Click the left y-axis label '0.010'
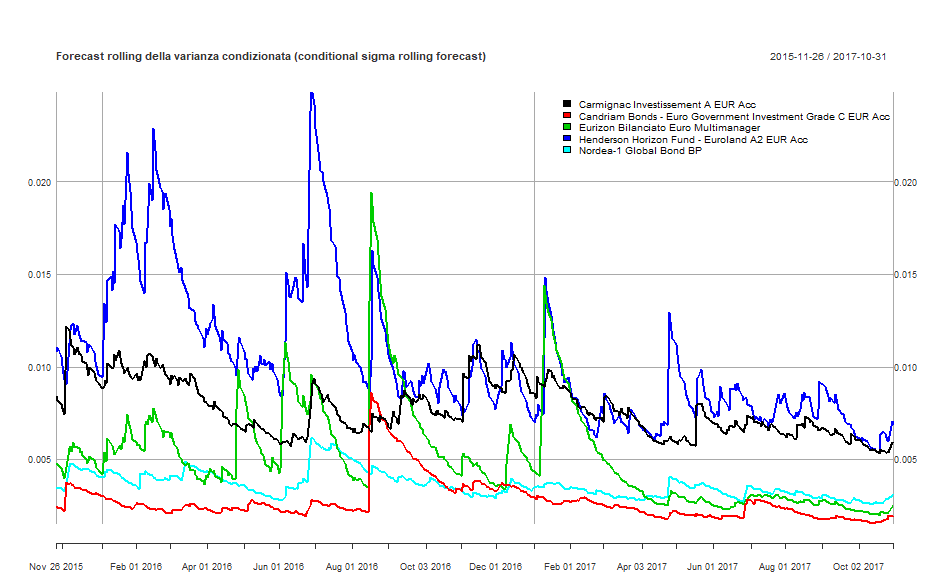This screenshot has height=578, width=950. click(40, 368)
